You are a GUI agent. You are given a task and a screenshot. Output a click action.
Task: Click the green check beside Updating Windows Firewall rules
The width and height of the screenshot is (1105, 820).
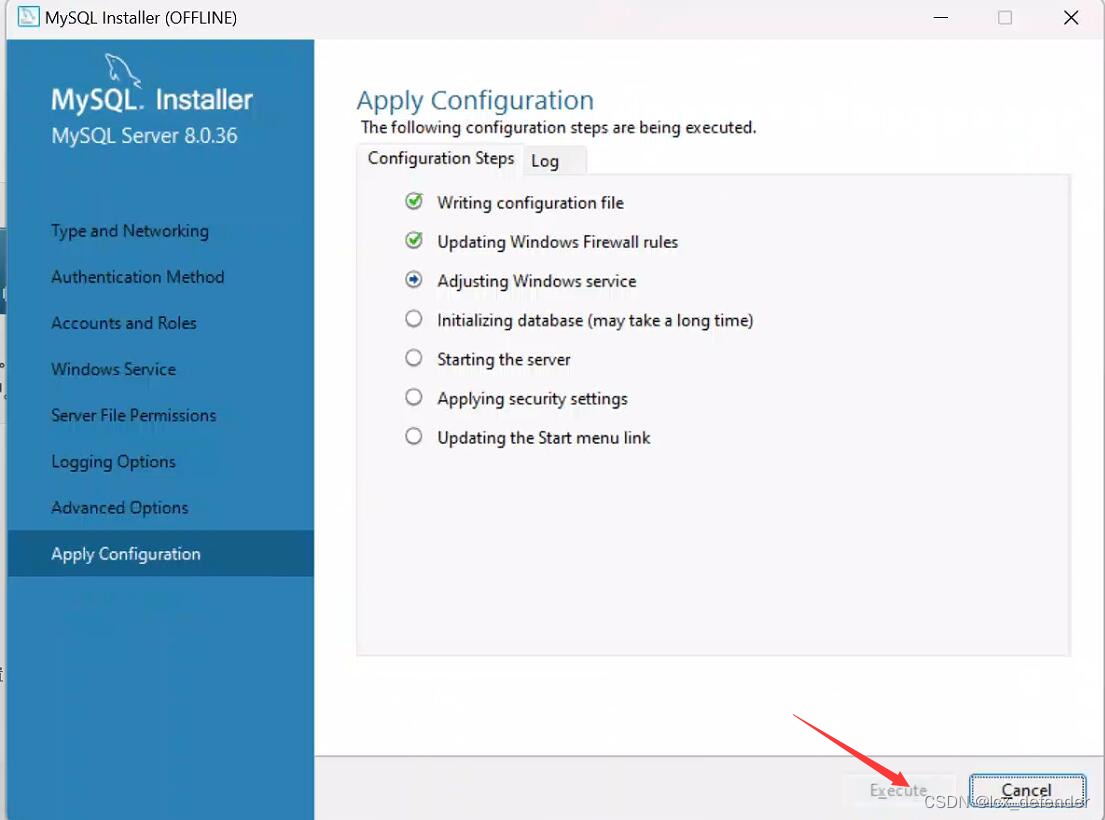[x=414, y=241]
